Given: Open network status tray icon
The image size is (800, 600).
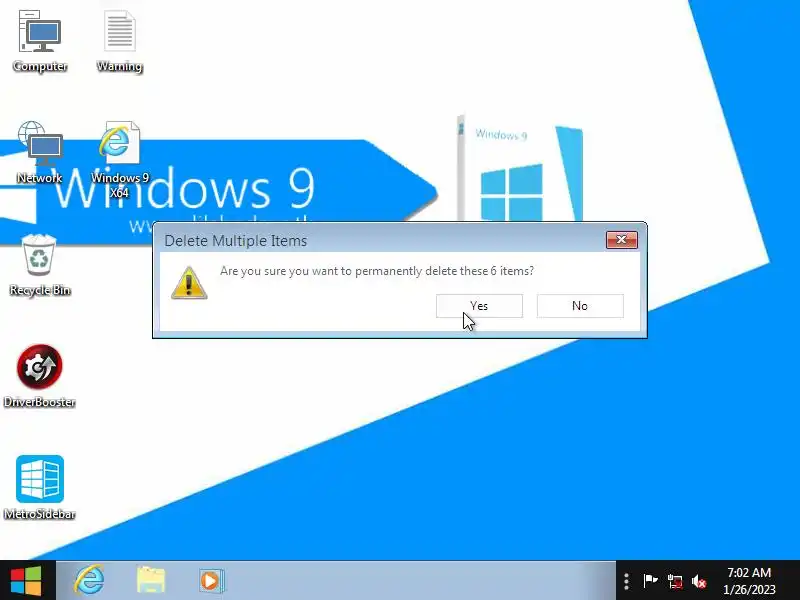Looking at the screenshot, I should click(x=675, y=581).
